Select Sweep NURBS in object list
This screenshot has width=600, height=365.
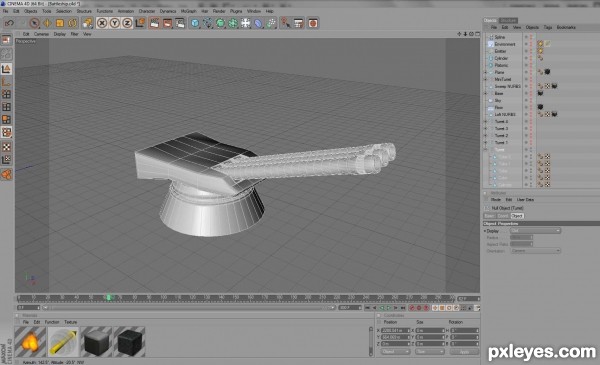click(x=507, y=86)
